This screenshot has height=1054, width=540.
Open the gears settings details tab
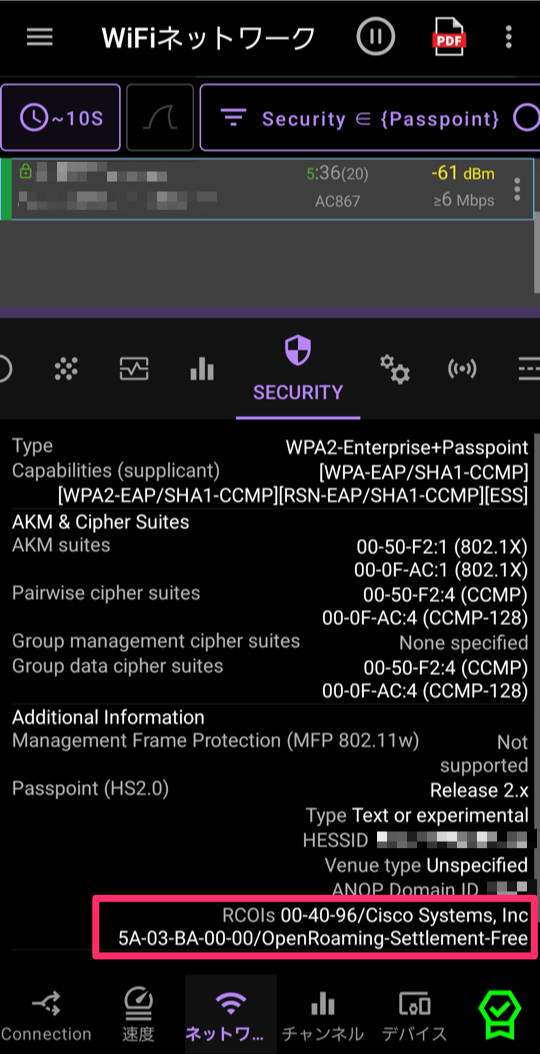click(394, 368)
